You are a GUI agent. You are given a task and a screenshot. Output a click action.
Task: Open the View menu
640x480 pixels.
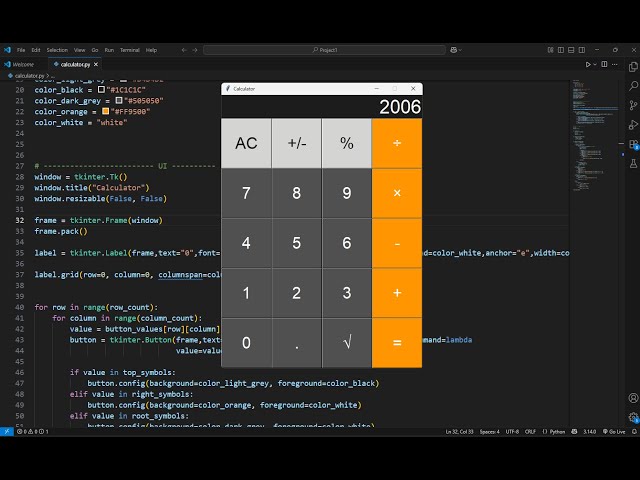tap(80, 50)
